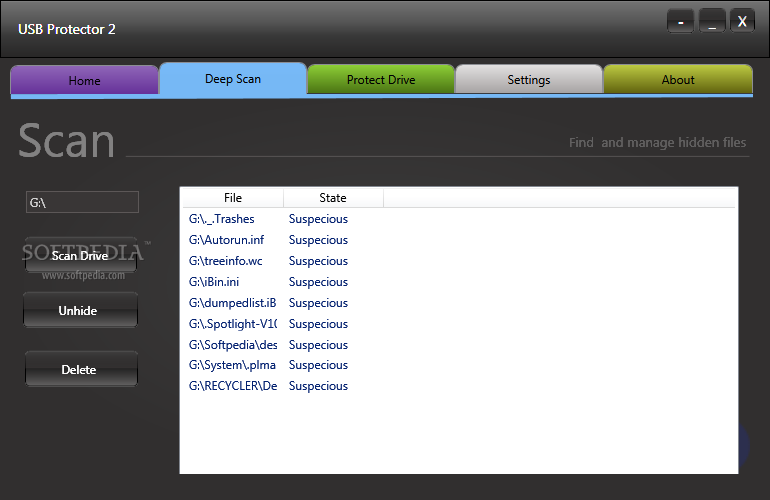Select the G:\treeinfo.wc file row
Image resolution: width=770 pixels, height=500 pixels.
tap(459, 261)
